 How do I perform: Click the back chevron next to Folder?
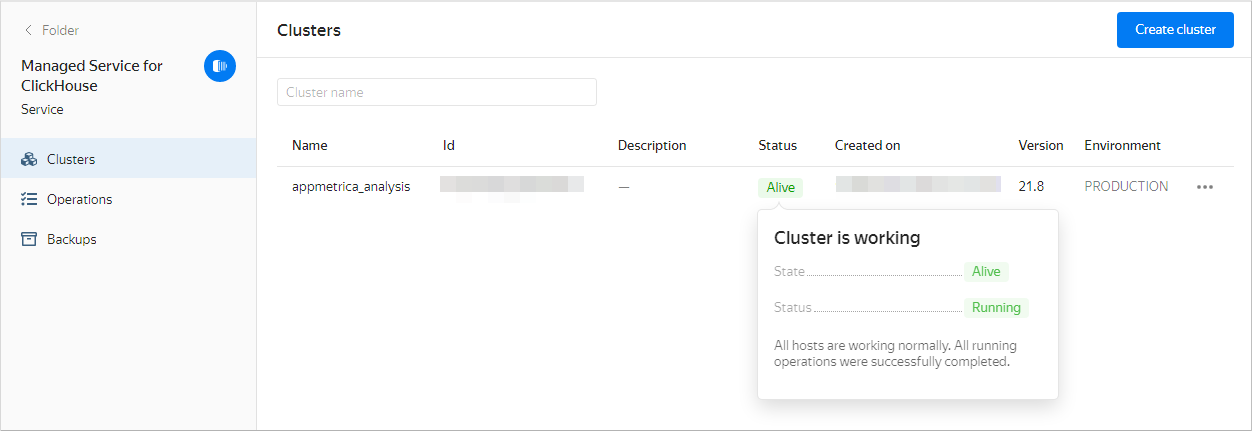28,31
